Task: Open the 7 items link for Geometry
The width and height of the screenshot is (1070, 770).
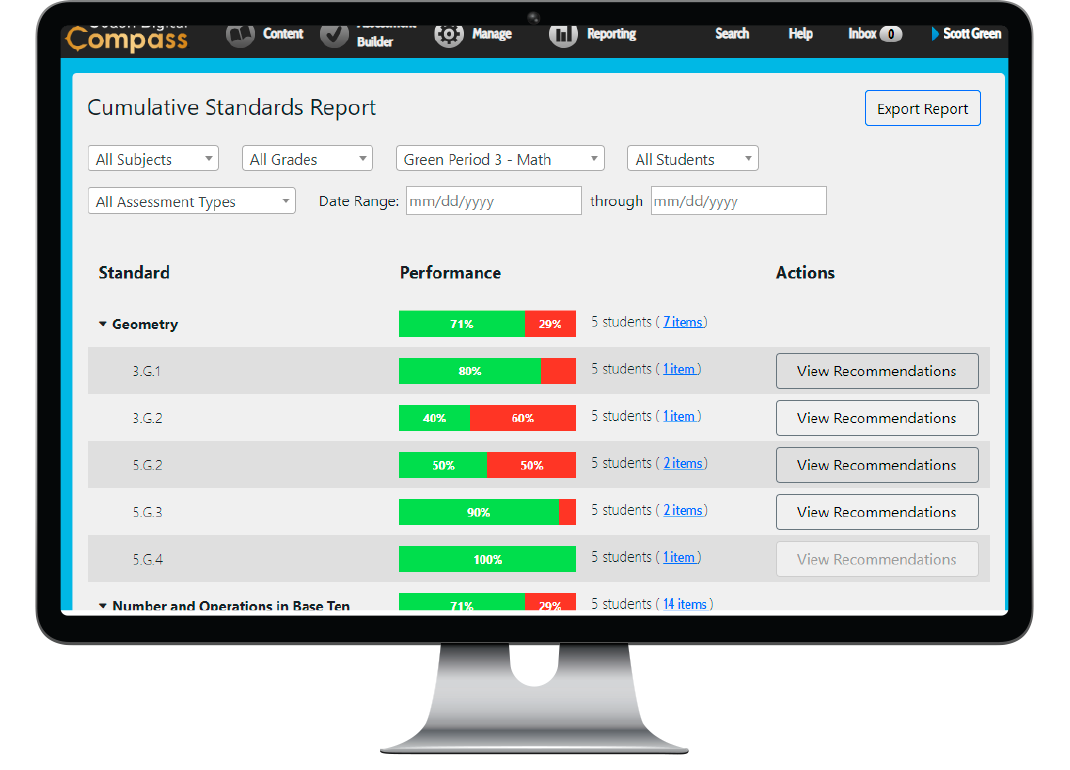Action: tap(683, 321)
